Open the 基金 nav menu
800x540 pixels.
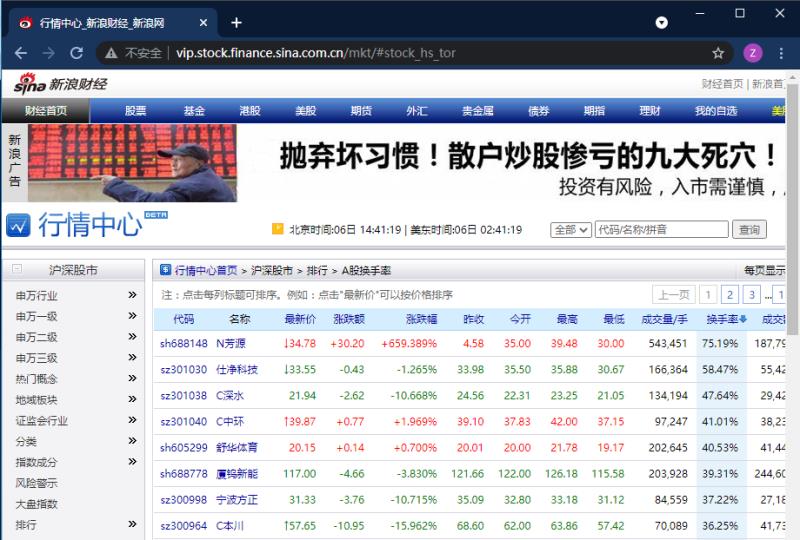pos(194,111)
